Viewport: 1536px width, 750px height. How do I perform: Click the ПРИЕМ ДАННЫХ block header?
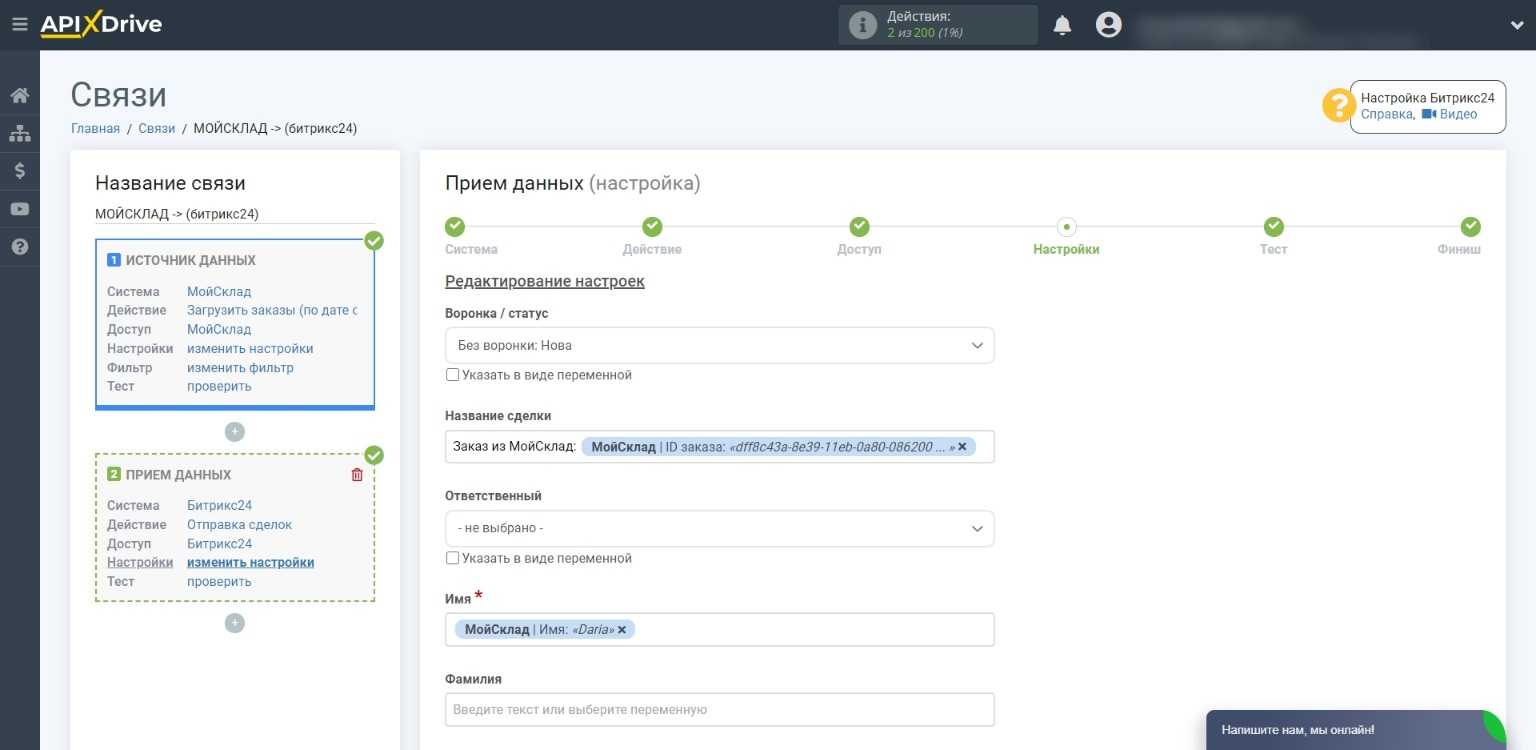click(x=177, y=475)
